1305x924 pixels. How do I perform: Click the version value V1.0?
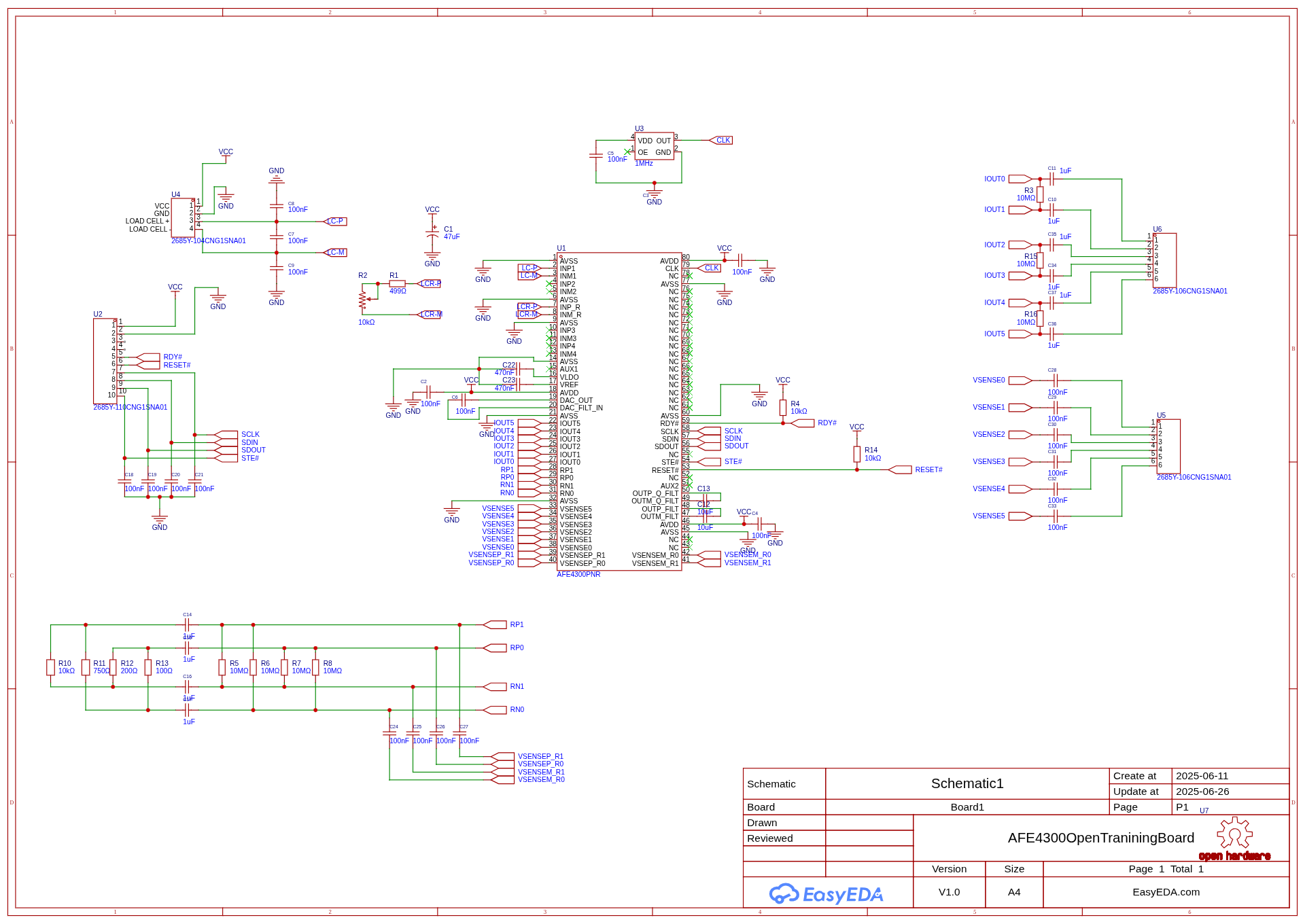pyautogui.click(x=949, y=892)
